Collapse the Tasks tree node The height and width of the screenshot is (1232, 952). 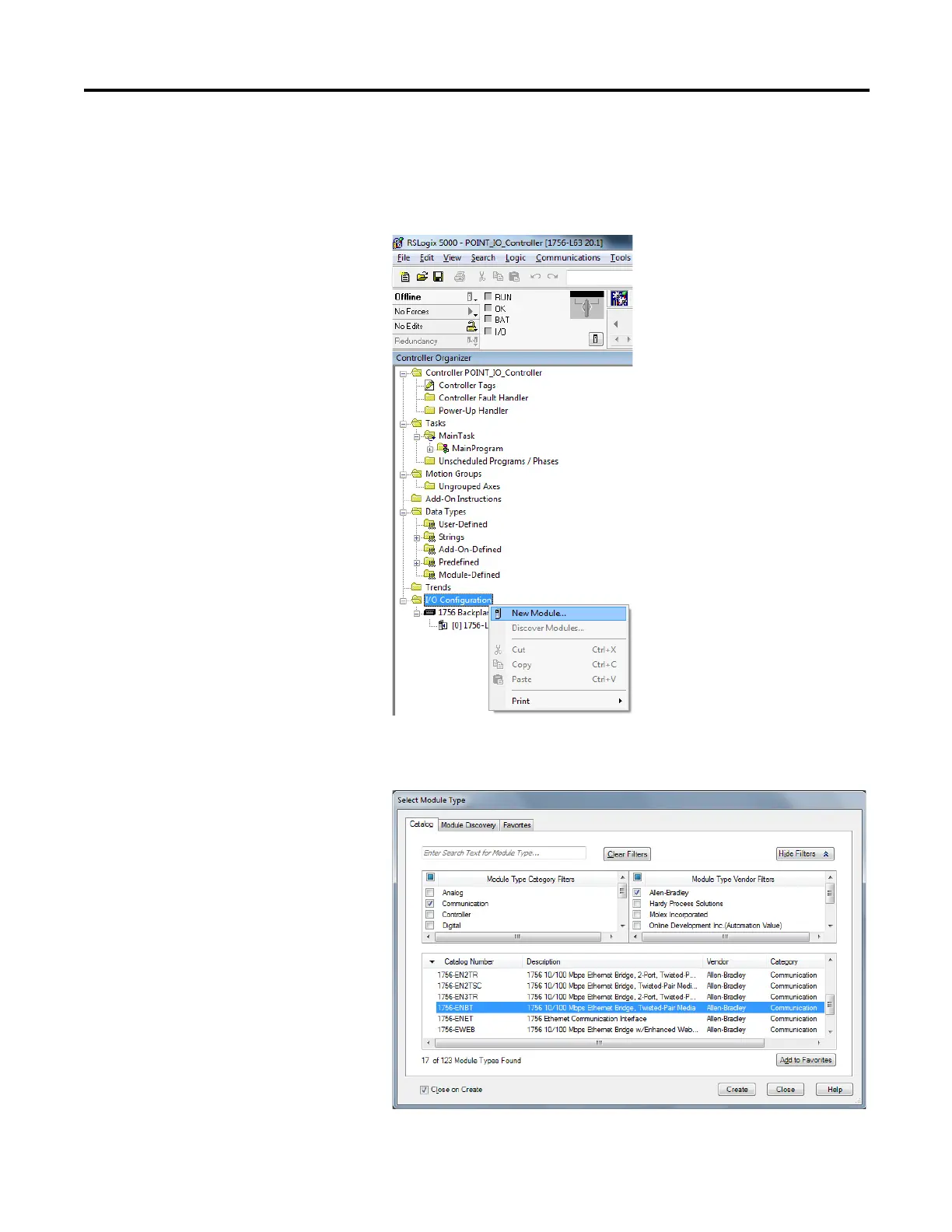pos(404,424)
